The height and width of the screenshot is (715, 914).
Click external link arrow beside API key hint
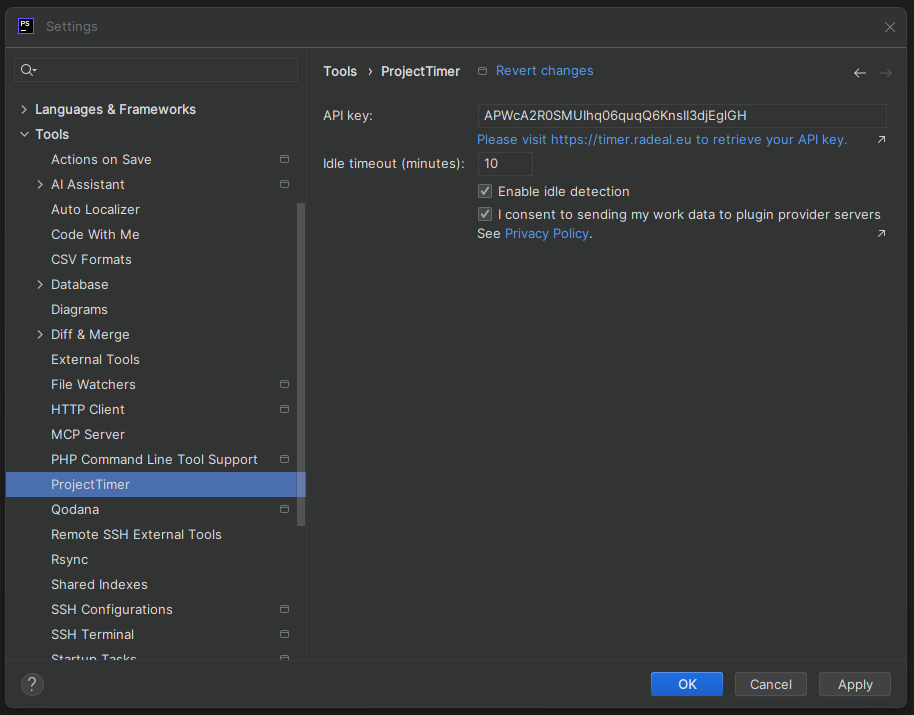point(881,140)
